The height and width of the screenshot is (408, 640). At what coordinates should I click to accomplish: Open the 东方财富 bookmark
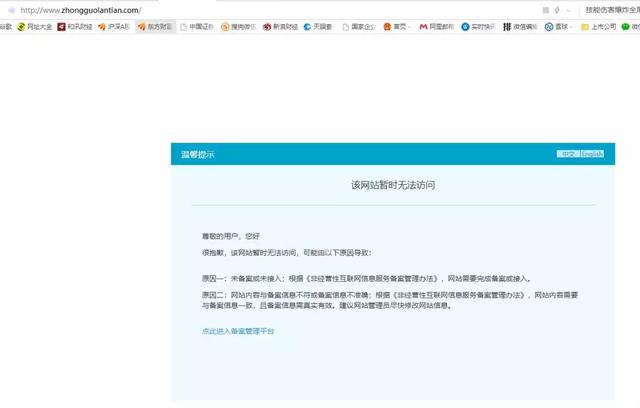pos(155,27)
